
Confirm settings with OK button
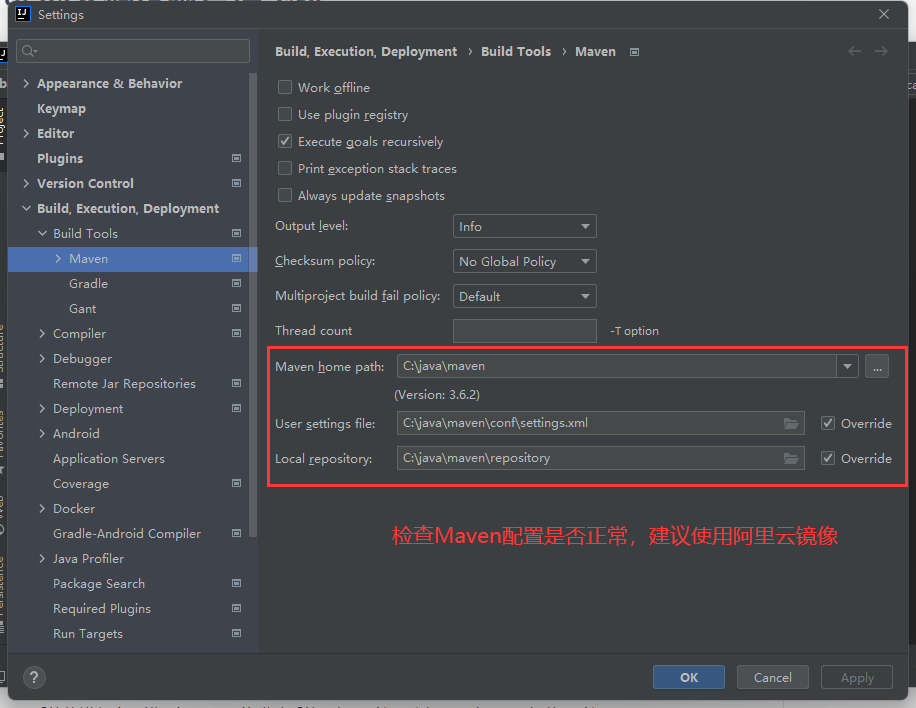tap(689, 678)
